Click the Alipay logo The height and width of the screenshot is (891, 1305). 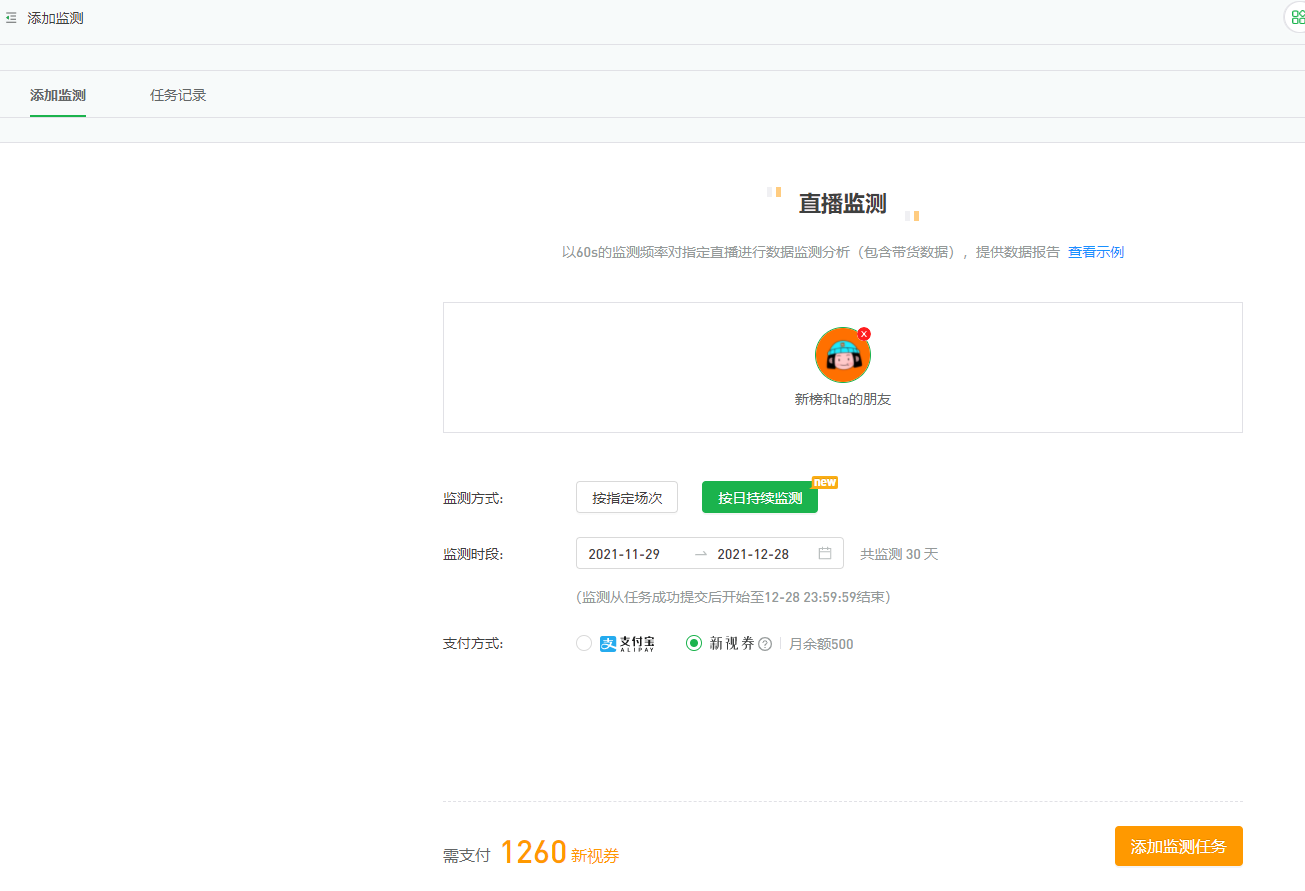tap(627, 644)
